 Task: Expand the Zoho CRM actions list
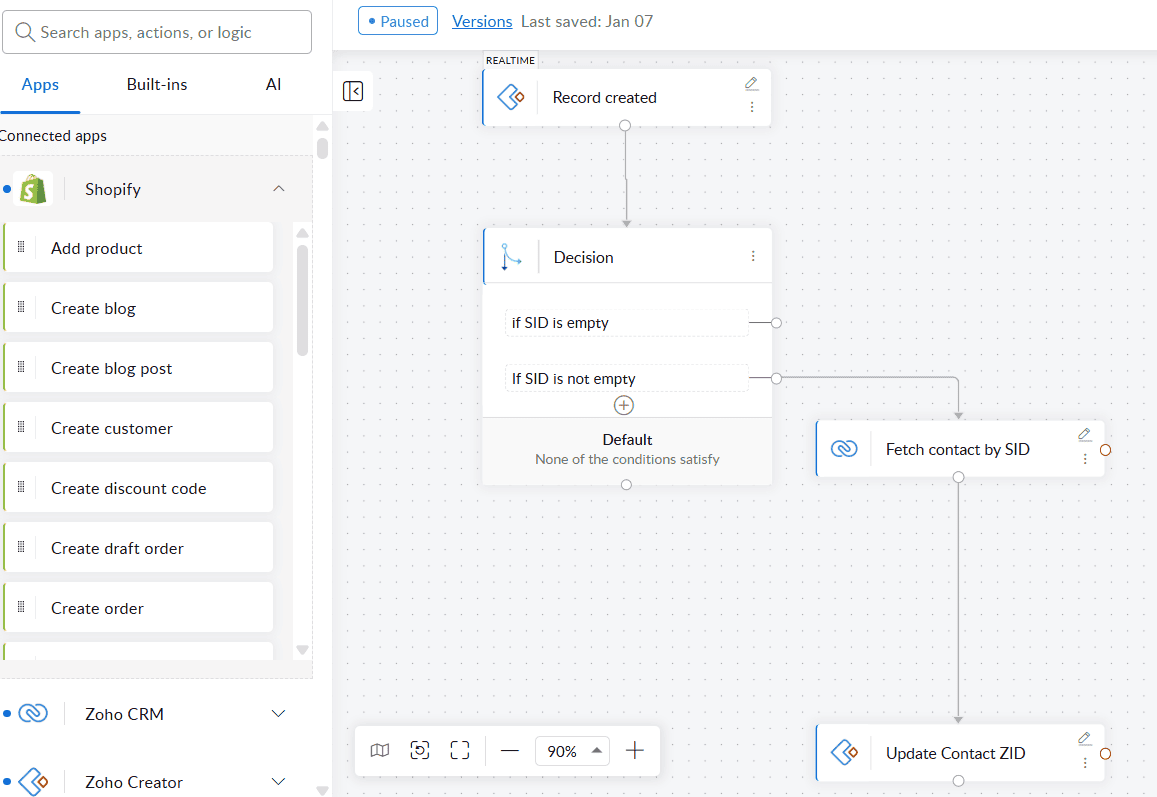[278, 714]
